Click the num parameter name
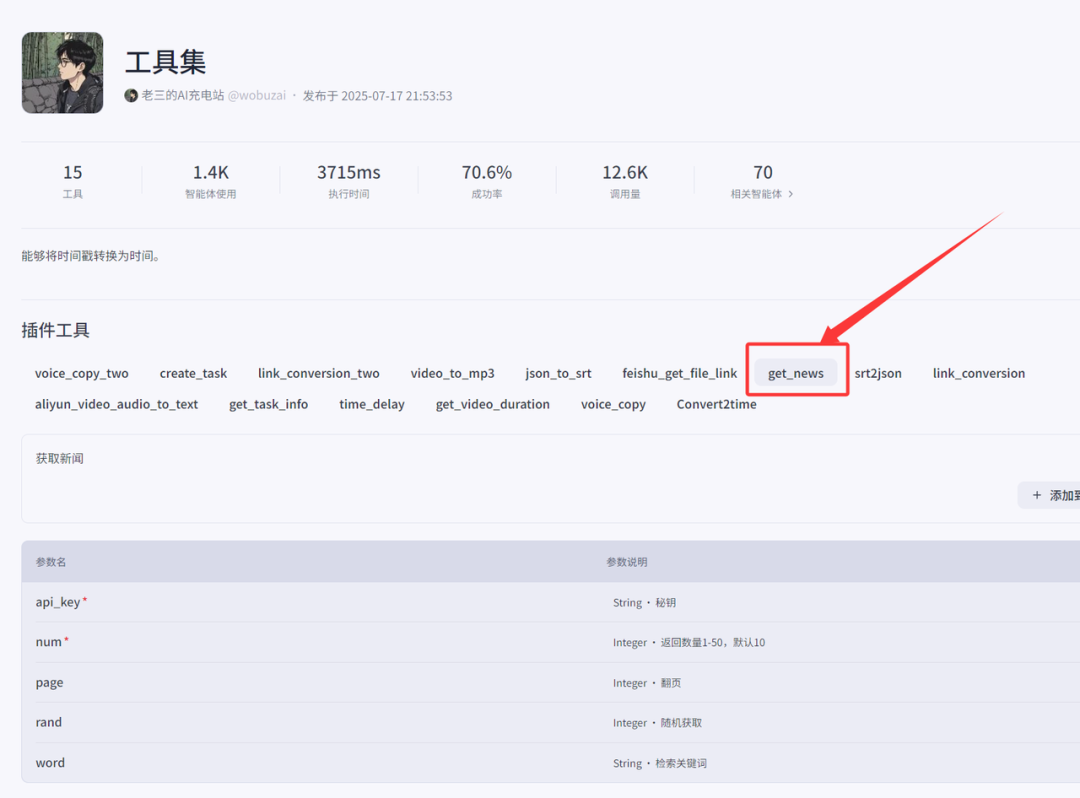Screen dimensions: 1080x798 48,642
